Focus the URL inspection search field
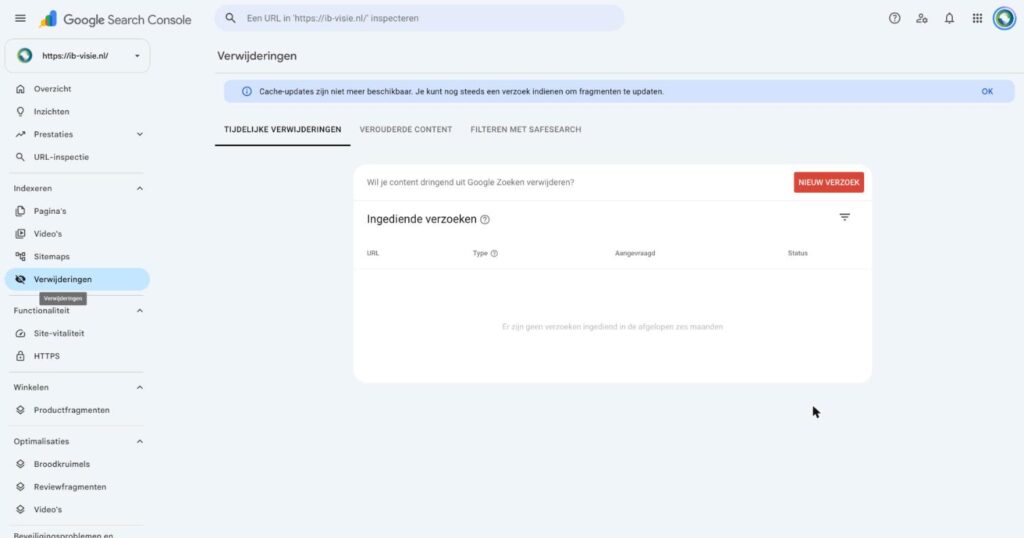The width and height of the screenshot is (1024, 538). [x=419, y=18]
